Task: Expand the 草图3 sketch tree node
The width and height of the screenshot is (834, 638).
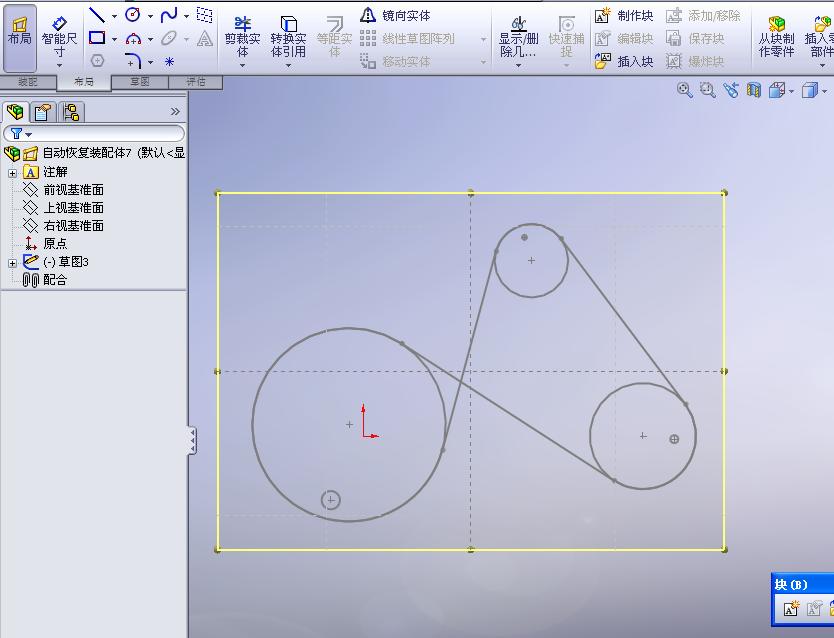Action: coord(13,263)
